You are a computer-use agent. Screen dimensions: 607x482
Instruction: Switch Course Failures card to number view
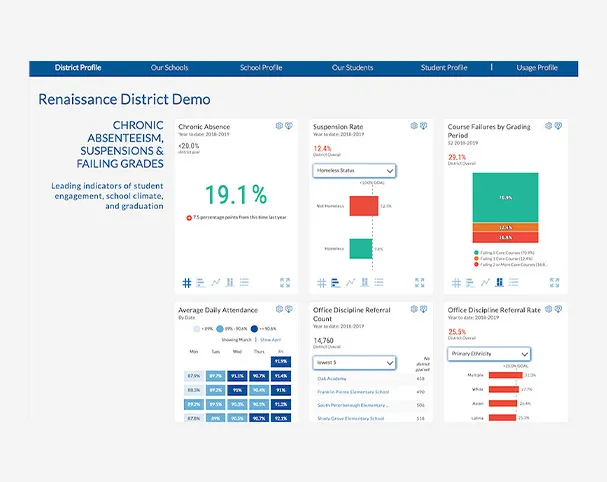point(456,283)
